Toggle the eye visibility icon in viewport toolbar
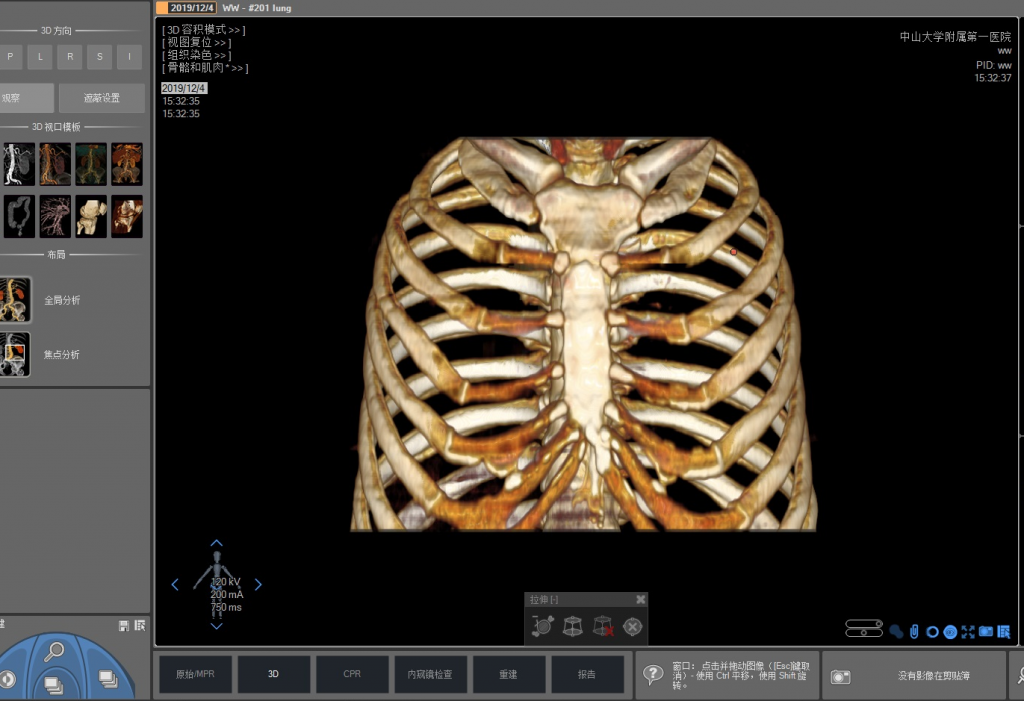This screenshot has height=701, width=1024. [x=950, y=632]
